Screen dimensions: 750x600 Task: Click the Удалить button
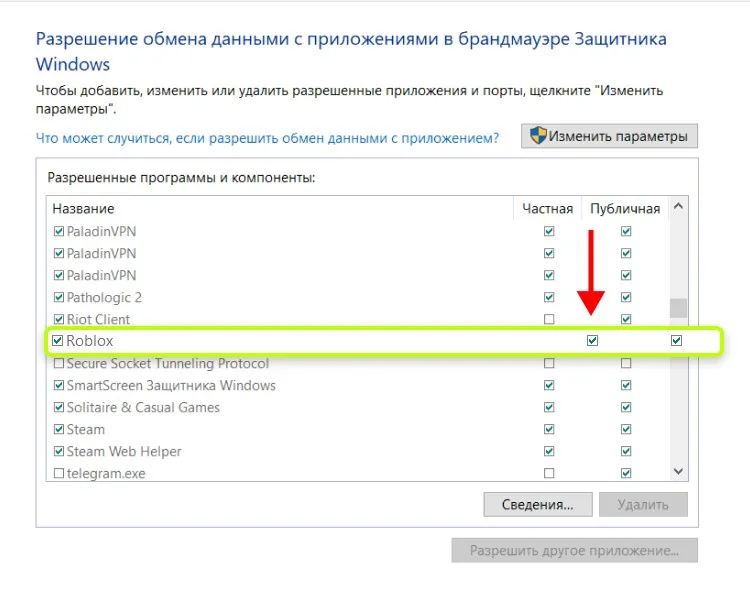643,504
